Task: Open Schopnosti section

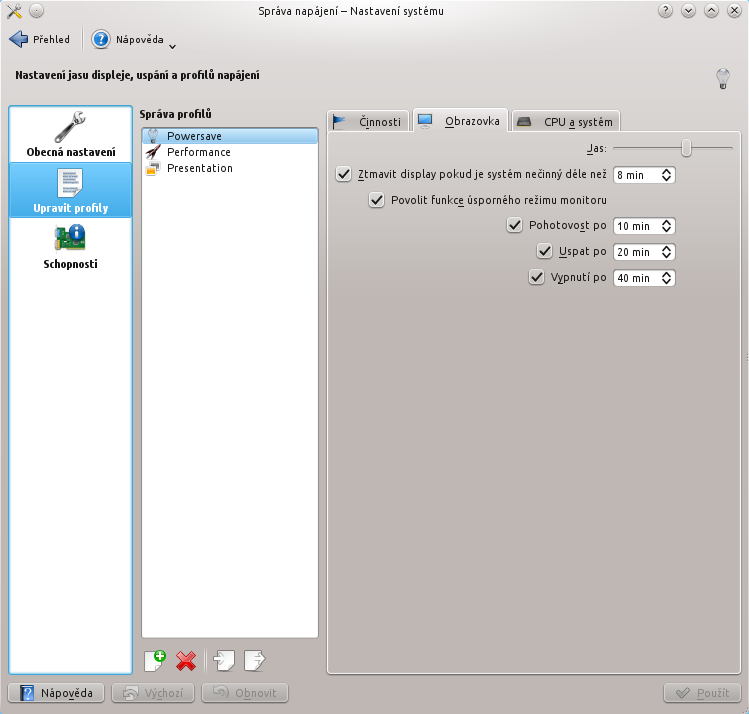Action: coord(71,246)
